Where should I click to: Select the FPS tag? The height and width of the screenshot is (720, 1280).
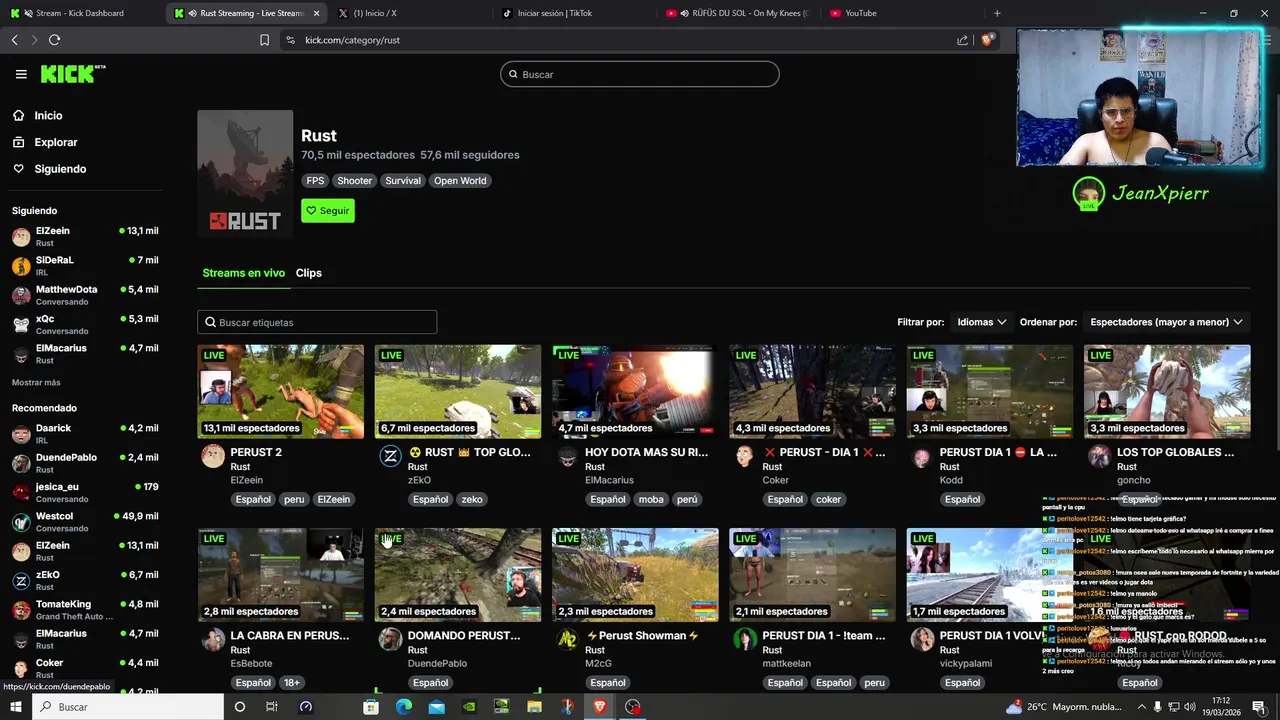click(315, 181)
